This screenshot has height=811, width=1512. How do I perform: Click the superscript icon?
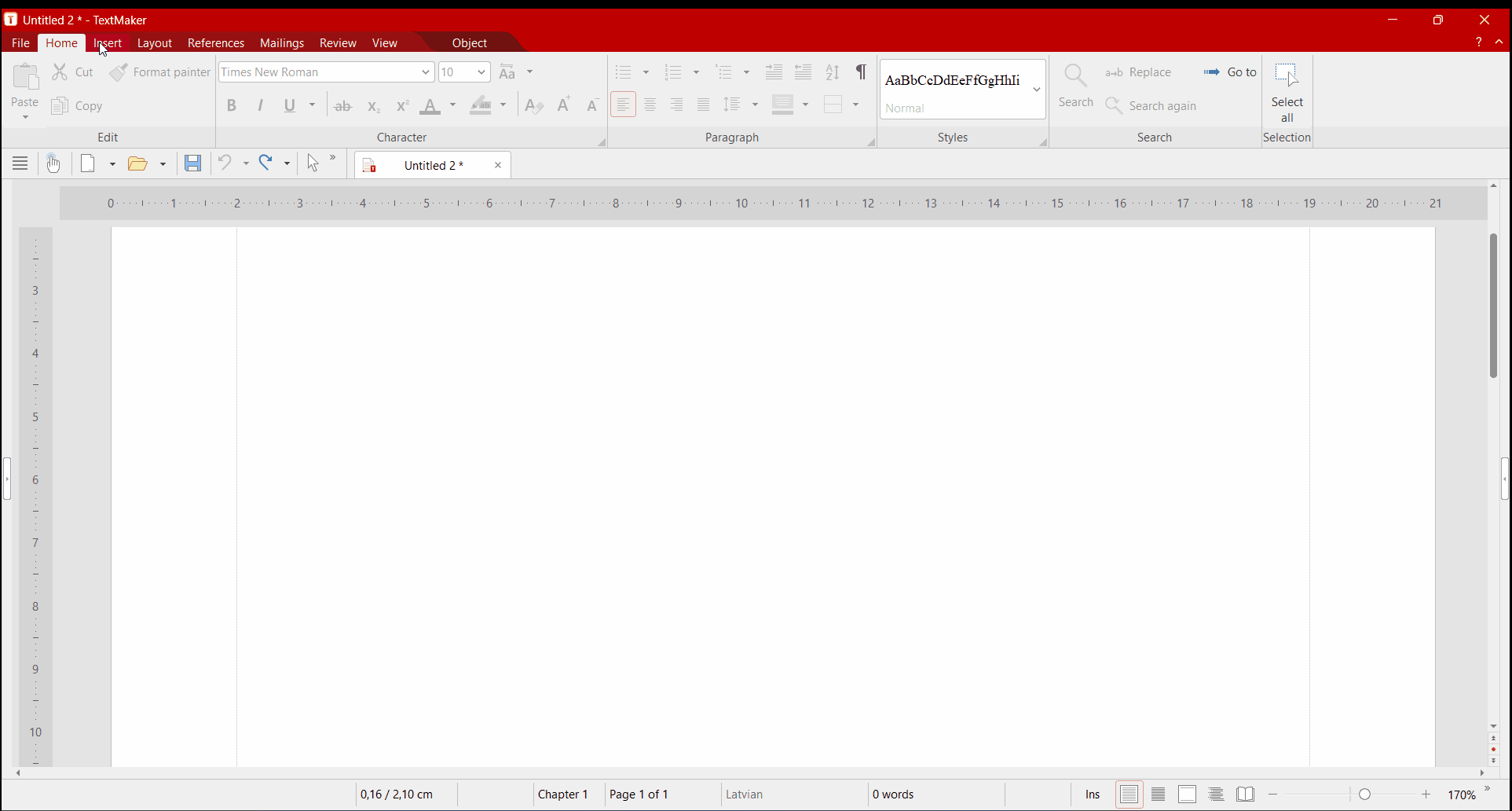(x=402, y=106)
